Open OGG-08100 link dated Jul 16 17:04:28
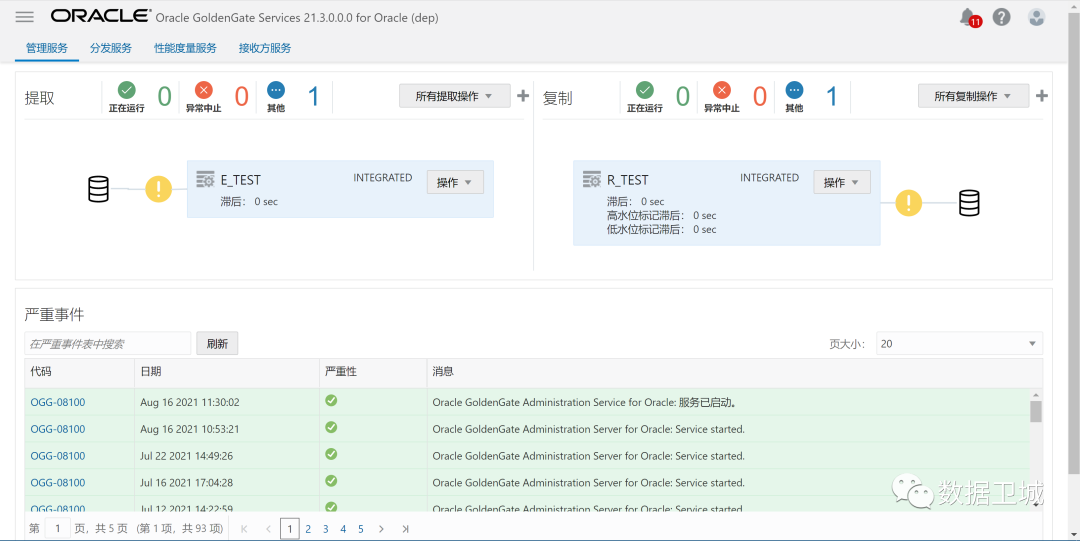 tap(58, 482)
